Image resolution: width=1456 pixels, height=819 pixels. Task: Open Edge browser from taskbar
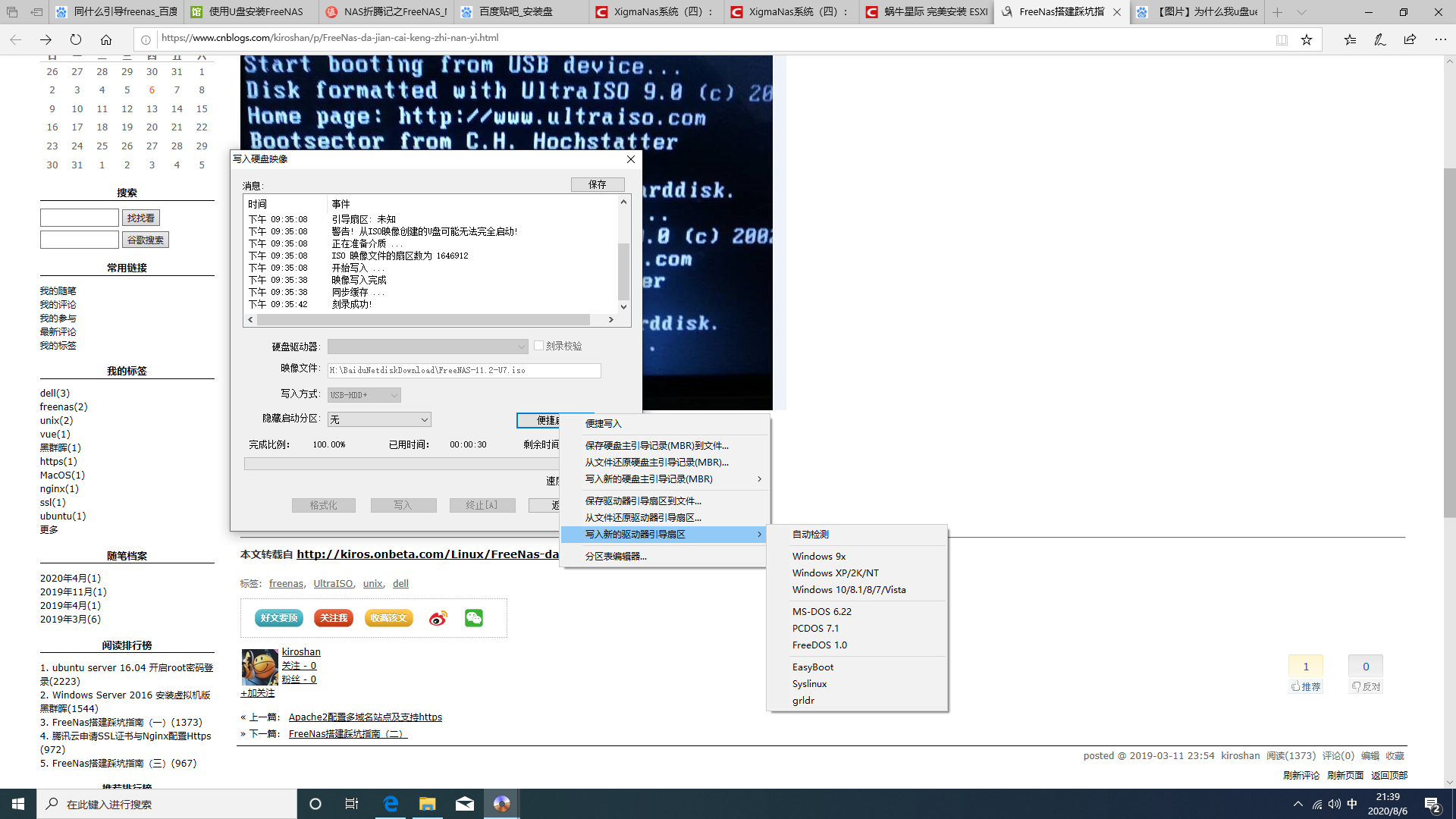[391, 804]
